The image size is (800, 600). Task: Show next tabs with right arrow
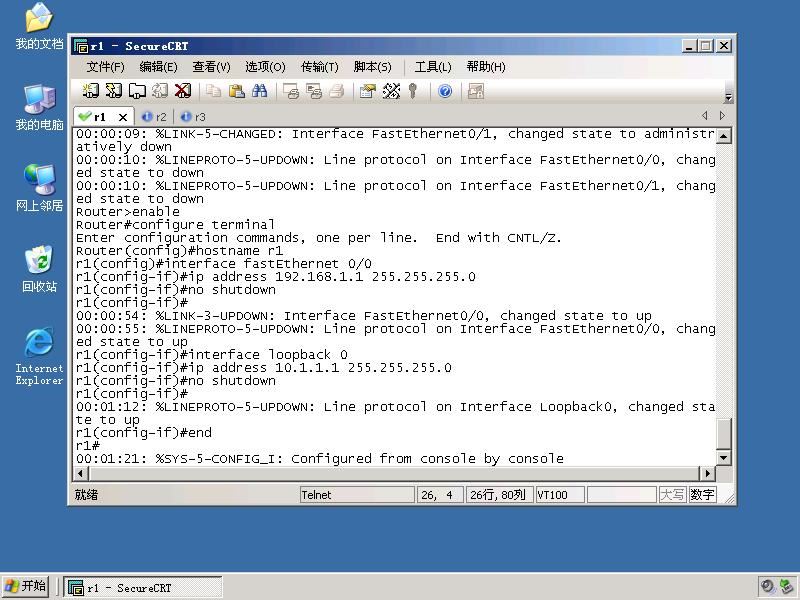[722, 116]
